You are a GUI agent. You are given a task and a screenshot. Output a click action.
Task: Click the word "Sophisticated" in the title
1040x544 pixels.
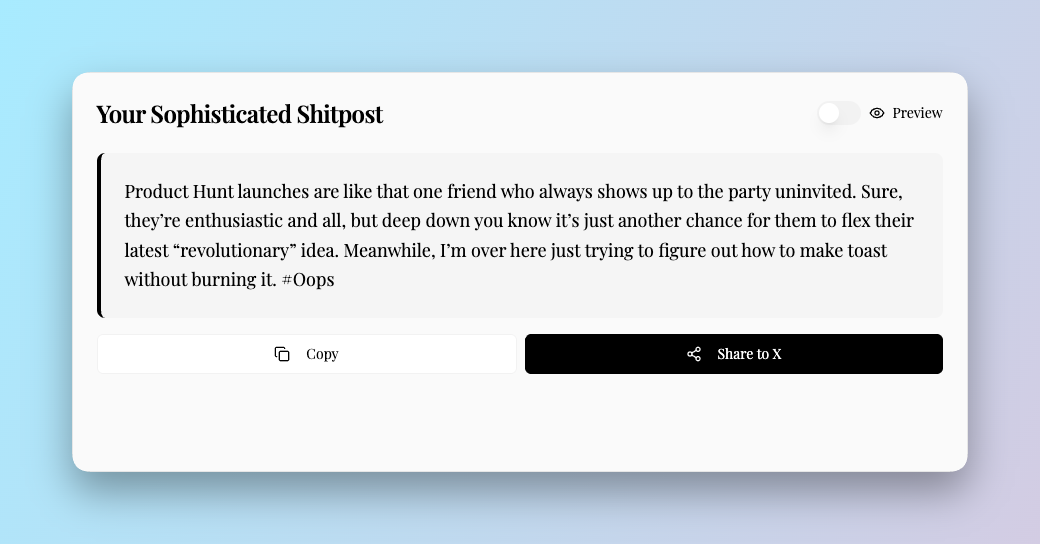[221, 114]
